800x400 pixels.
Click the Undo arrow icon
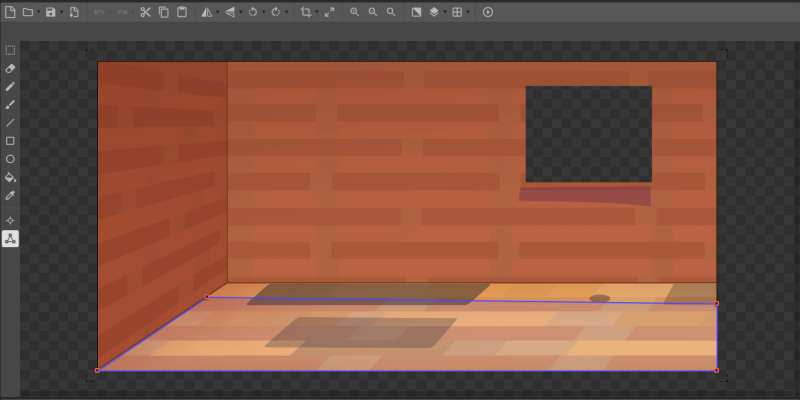99,12
